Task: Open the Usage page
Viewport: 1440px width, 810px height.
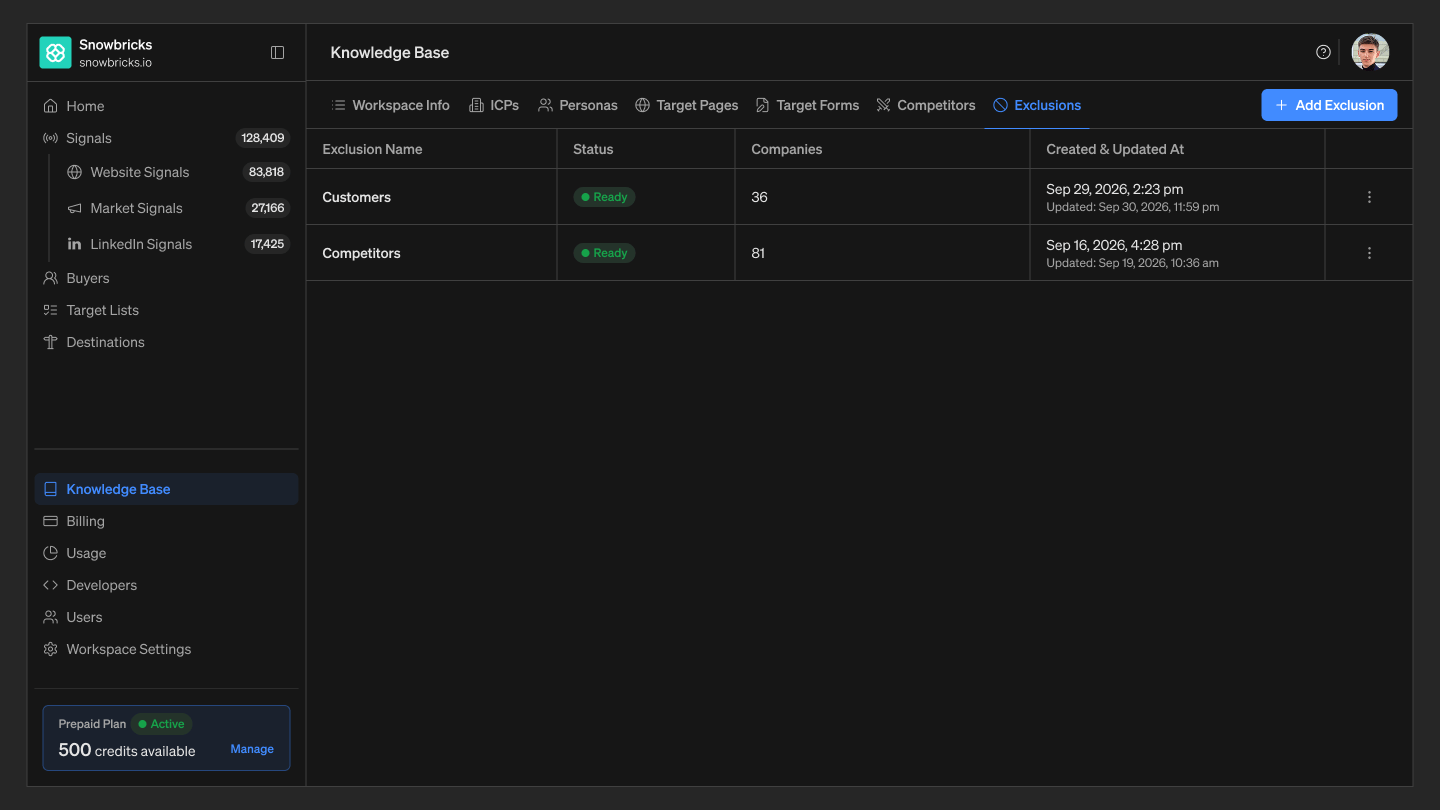Action: coord(167,553)
